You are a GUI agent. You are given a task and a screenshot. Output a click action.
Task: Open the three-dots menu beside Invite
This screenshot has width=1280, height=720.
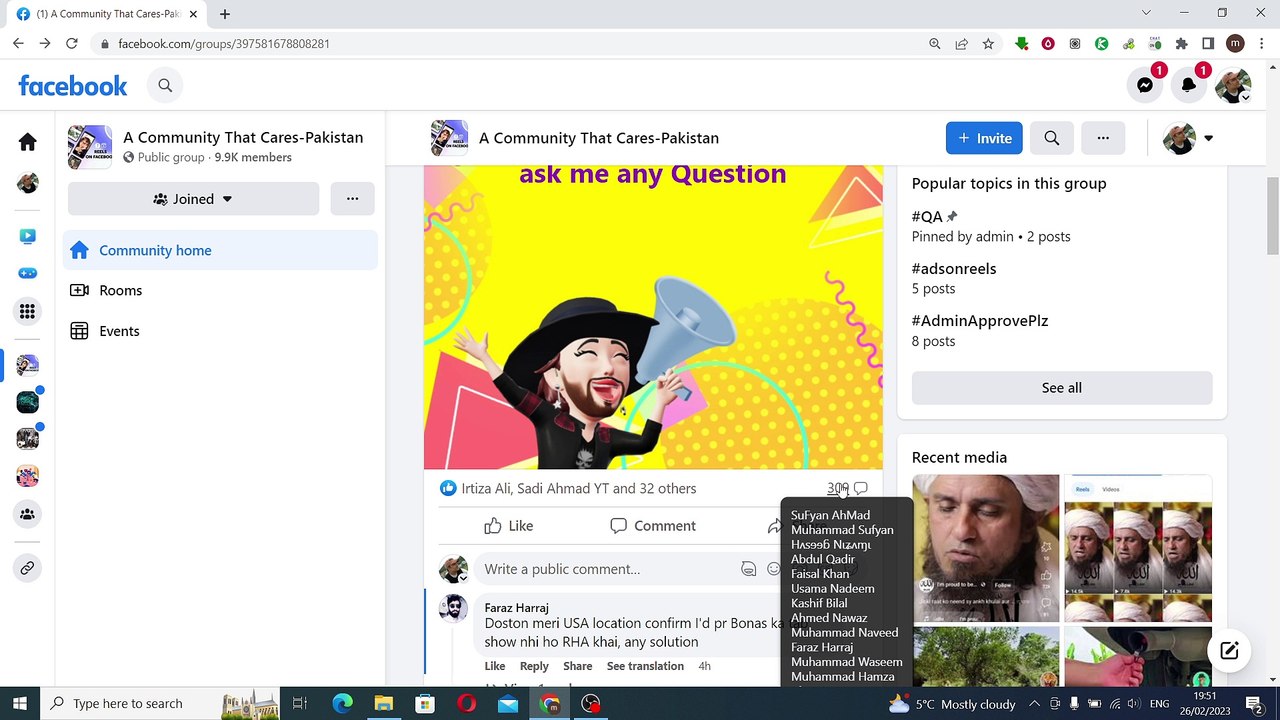(x=1103, y=138)
